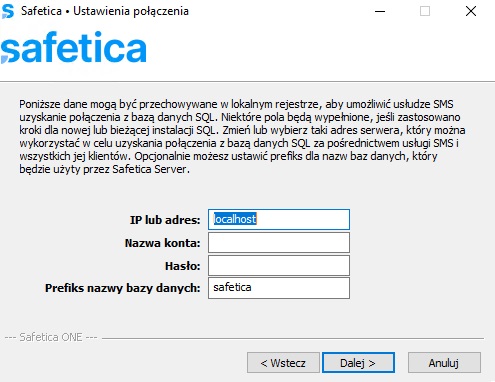Click the 'Safetica • Ustawienia połączenia' window title
Image resolution: width=495 pixels, height=382 pixels.
click(x=105, y=11)
